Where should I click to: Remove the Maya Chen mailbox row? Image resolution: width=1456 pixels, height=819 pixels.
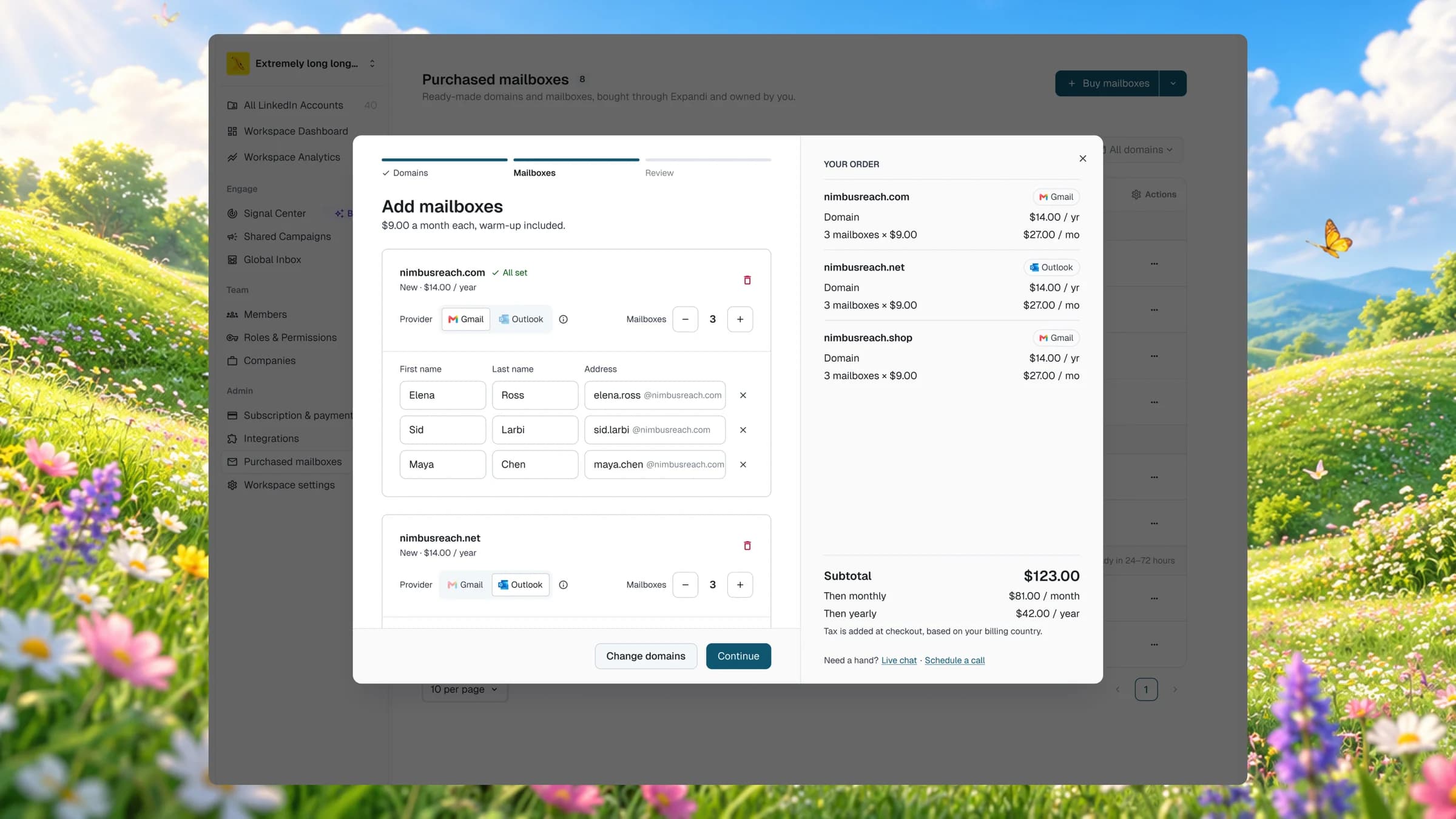[743, 464]
